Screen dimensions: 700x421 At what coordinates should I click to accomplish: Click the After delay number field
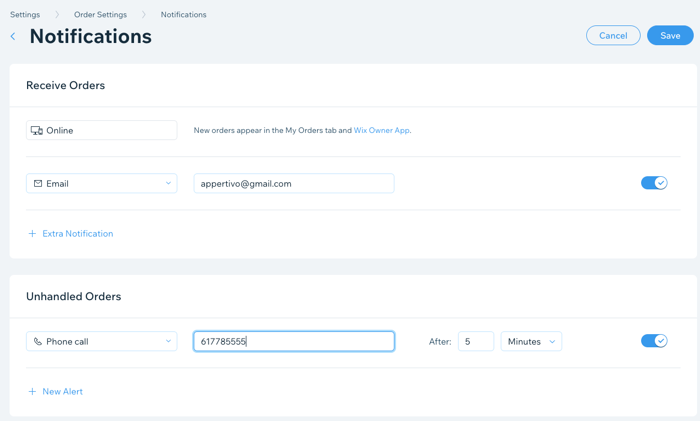pyautogui.click(x=476, y=342)
